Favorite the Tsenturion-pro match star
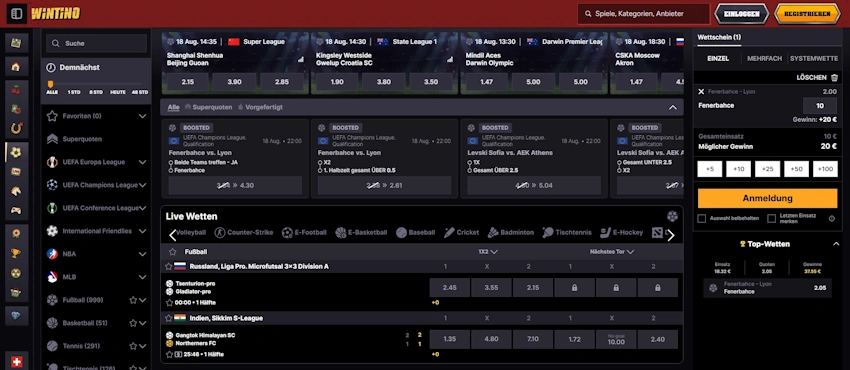This screenshot has width=850, height=370. point(169,303)
